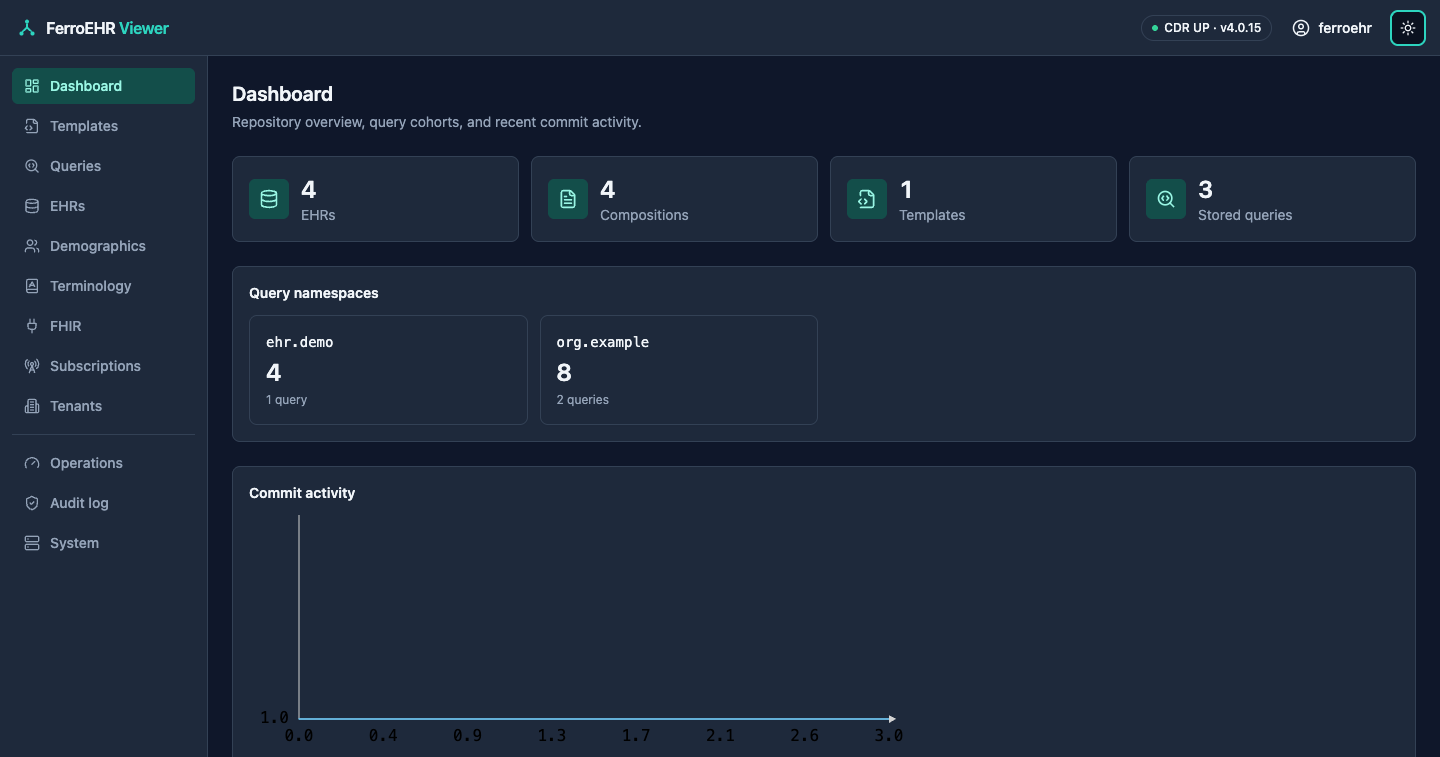Image resolution: width=1440 pixels, height=757 pixels.
Task: Click the user avatar icon next to ferroehr
Action: point(1301,28)
